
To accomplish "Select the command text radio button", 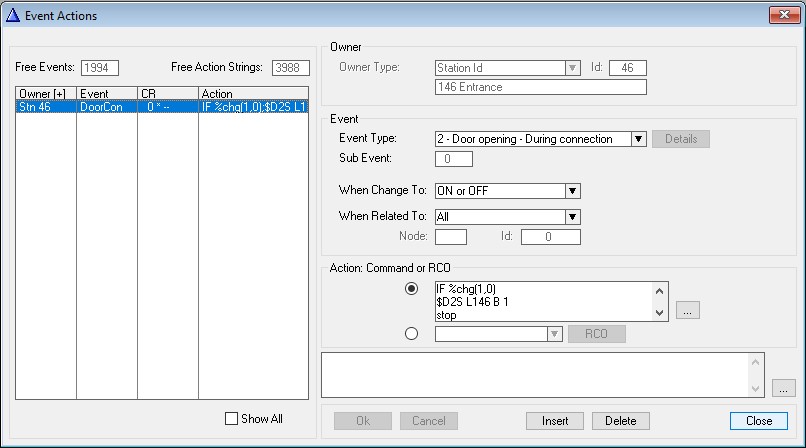I will click(x=411, y=289).
